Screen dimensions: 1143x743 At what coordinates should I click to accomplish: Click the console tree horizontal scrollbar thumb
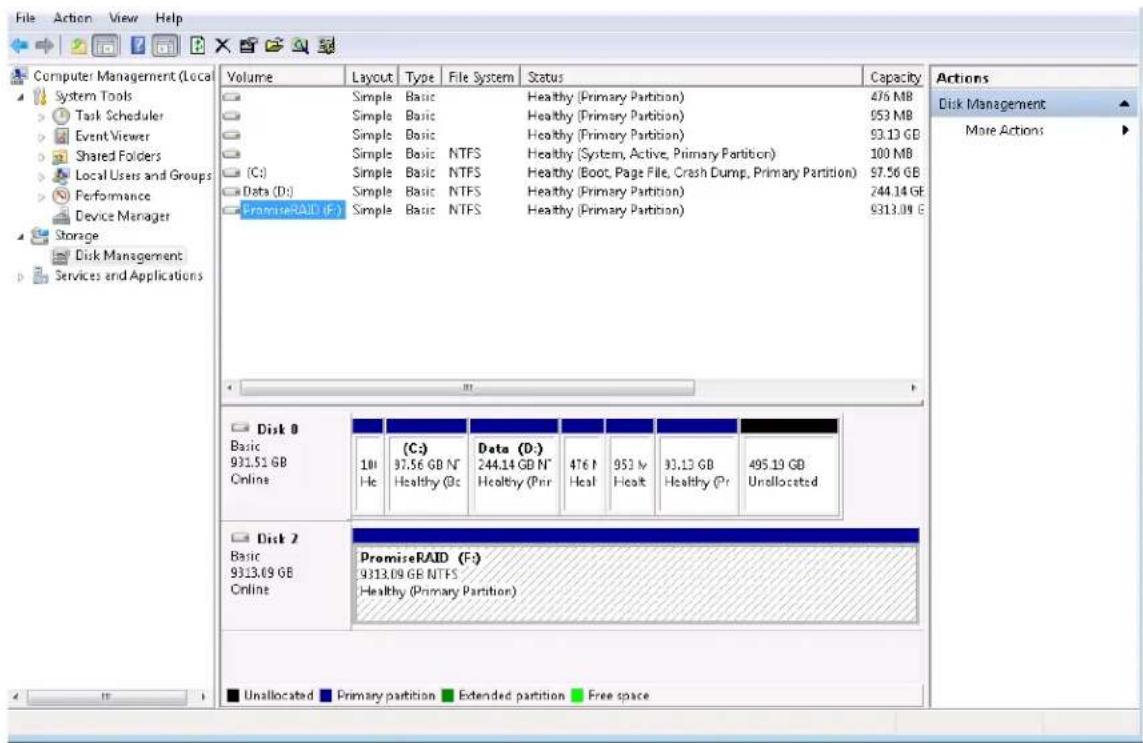(107, 696)
